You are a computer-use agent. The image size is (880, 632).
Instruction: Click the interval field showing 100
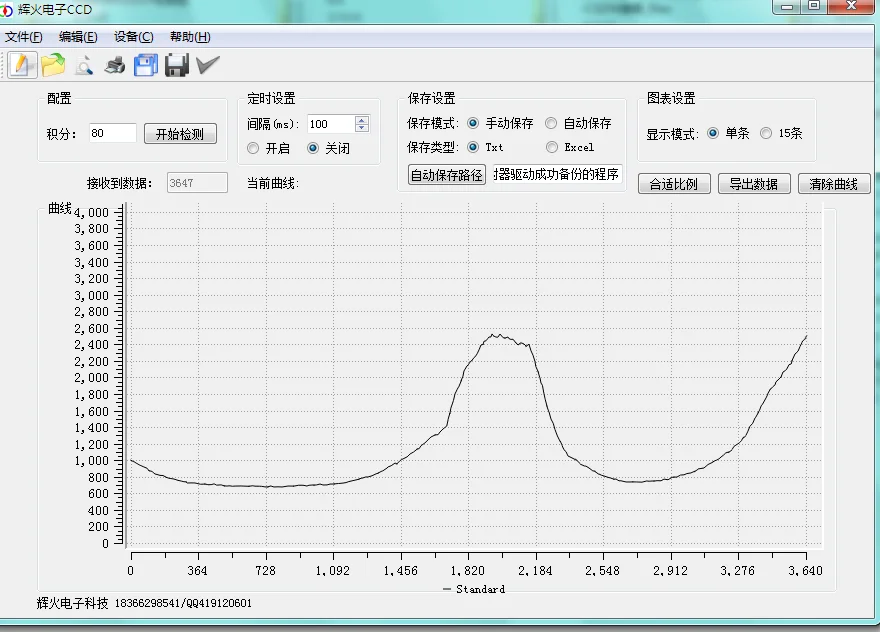click(x=331, y=124)
